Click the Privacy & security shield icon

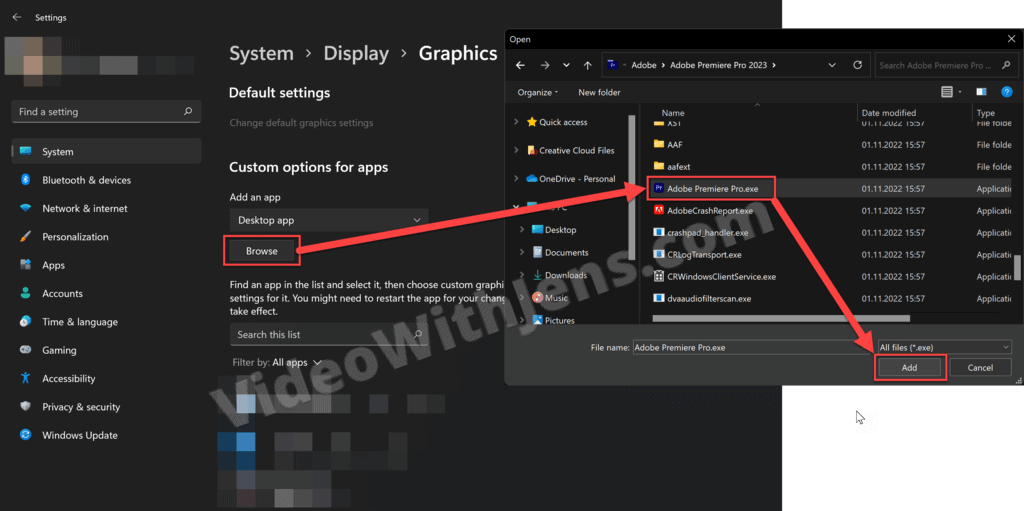coord(25,406)
